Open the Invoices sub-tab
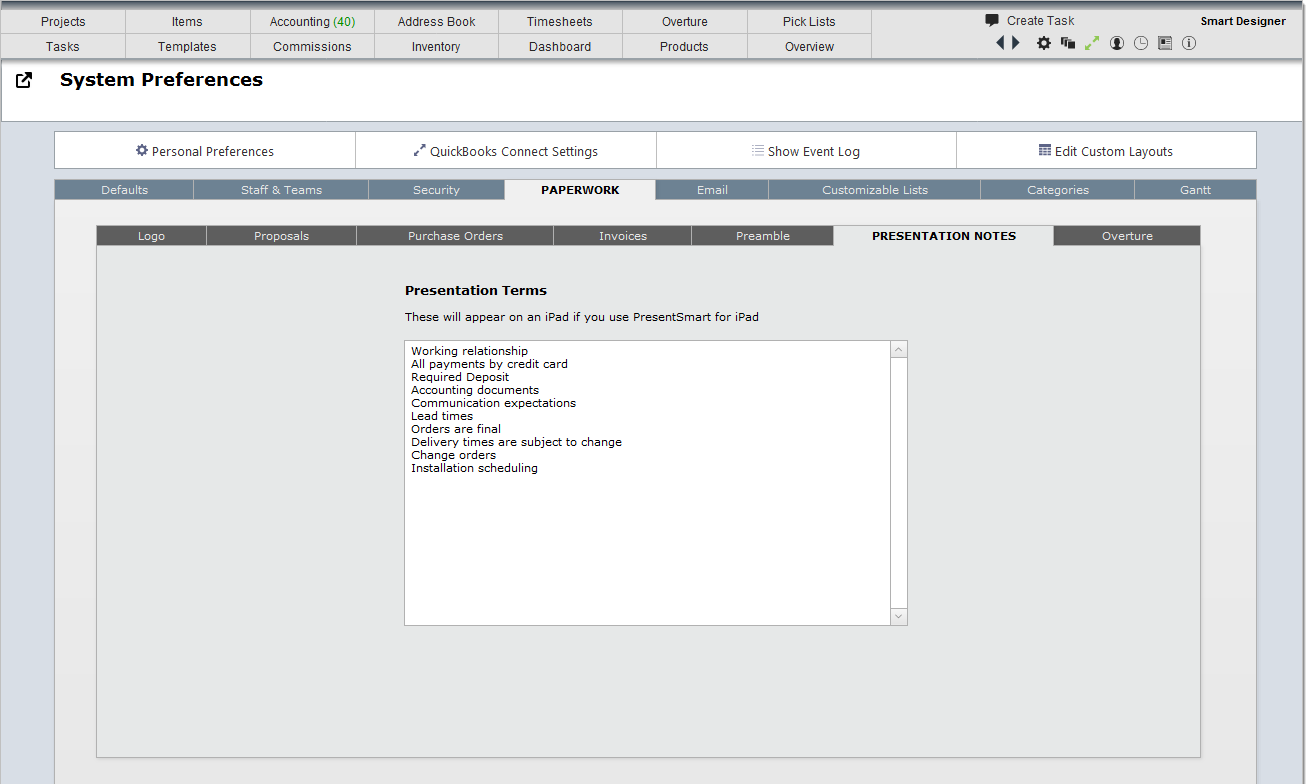Viewport: 1307px width, 784px height. click(x=623, y=236)
